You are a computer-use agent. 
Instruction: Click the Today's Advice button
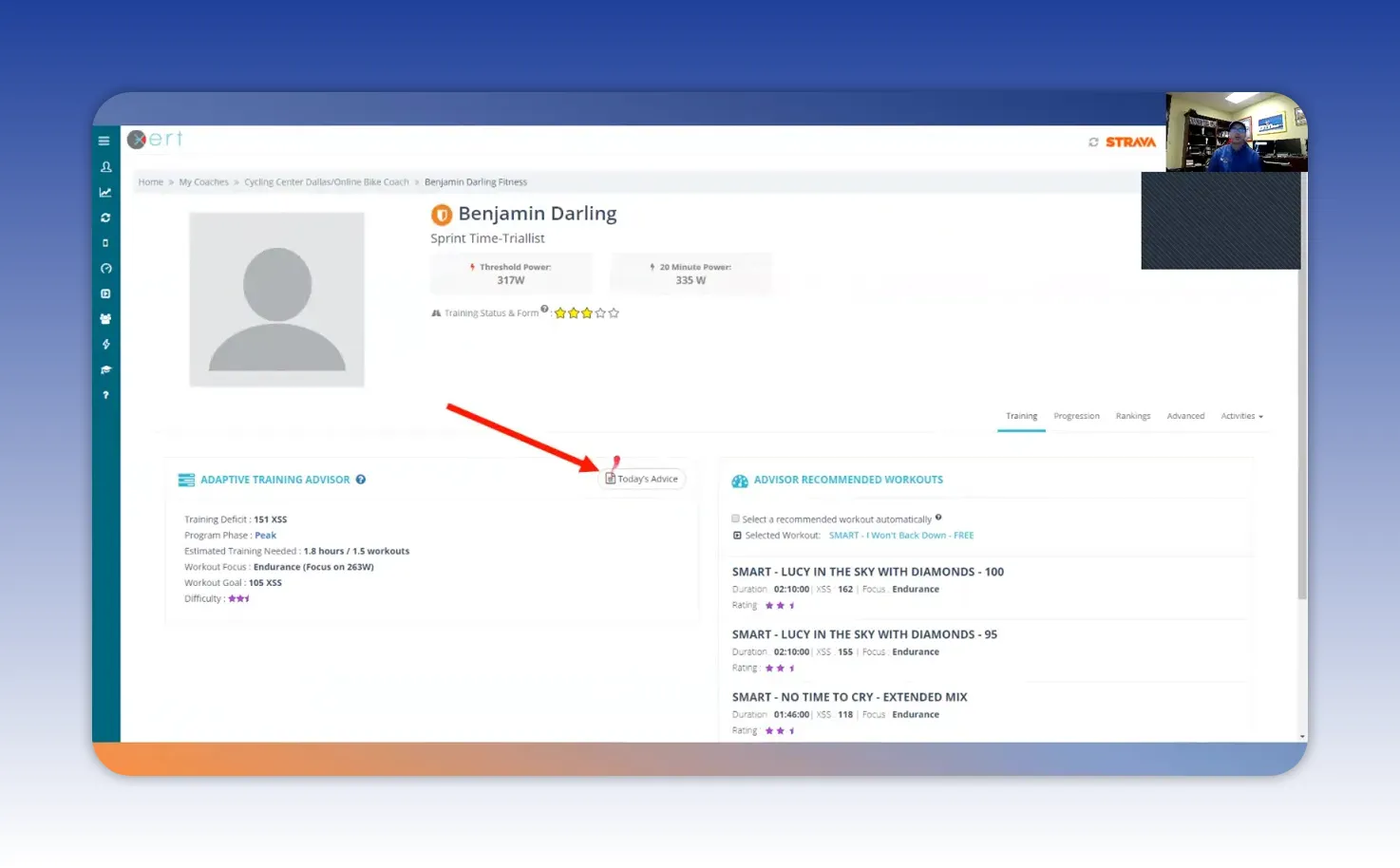642,479
